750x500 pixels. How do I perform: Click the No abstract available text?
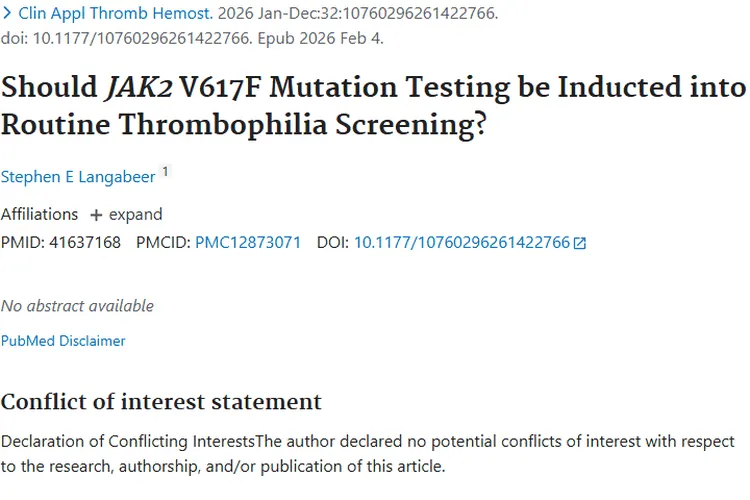pyautogui.click(x=77, y=306)
